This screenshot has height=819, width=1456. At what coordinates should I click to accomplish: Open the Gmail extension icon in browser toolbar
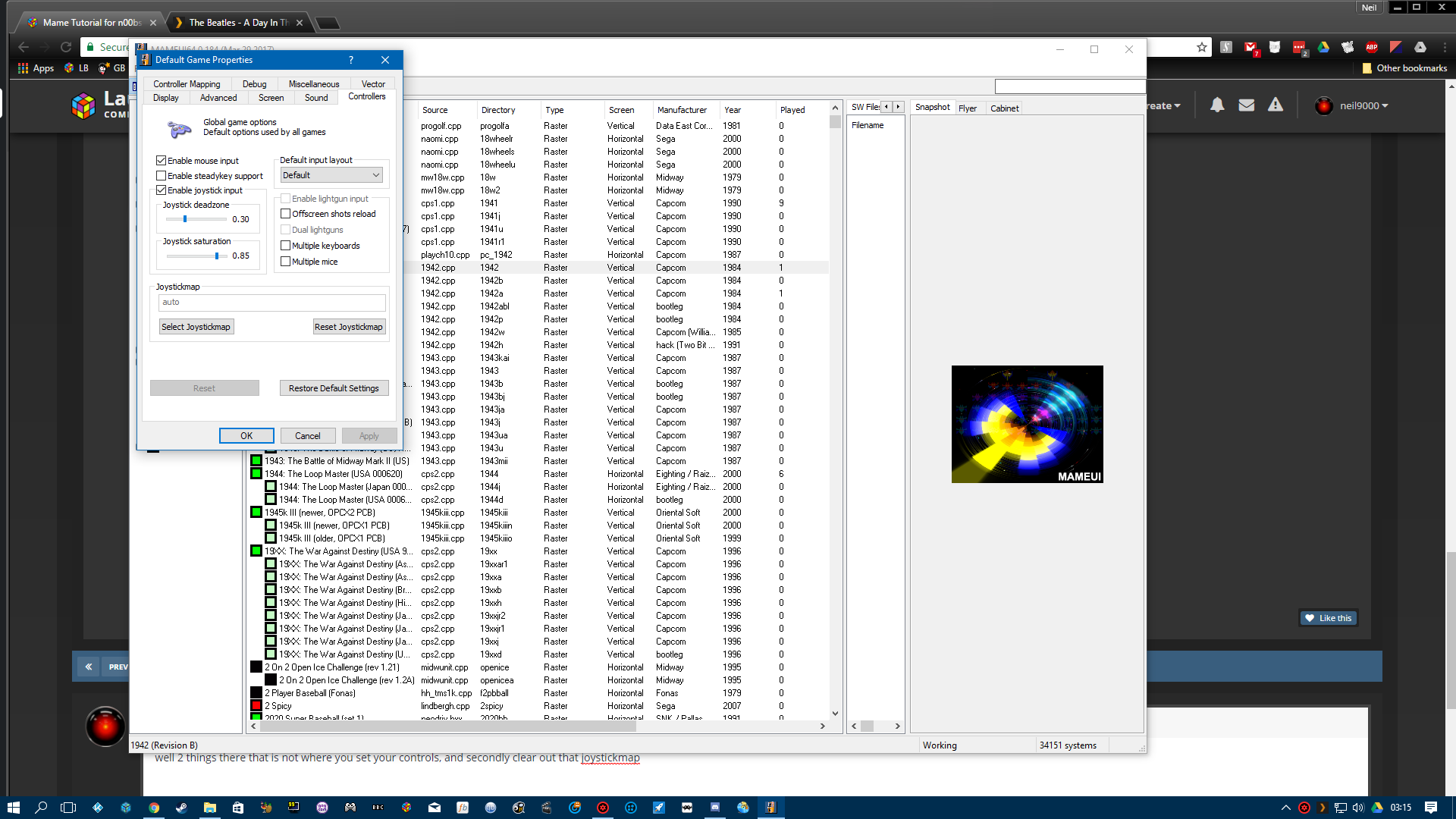coord(1250,47)
